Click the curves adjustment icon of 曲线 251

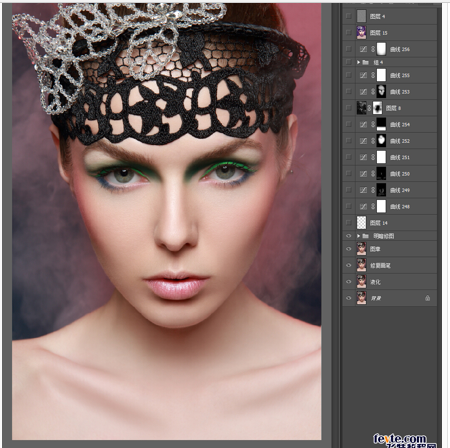point(363,157)
